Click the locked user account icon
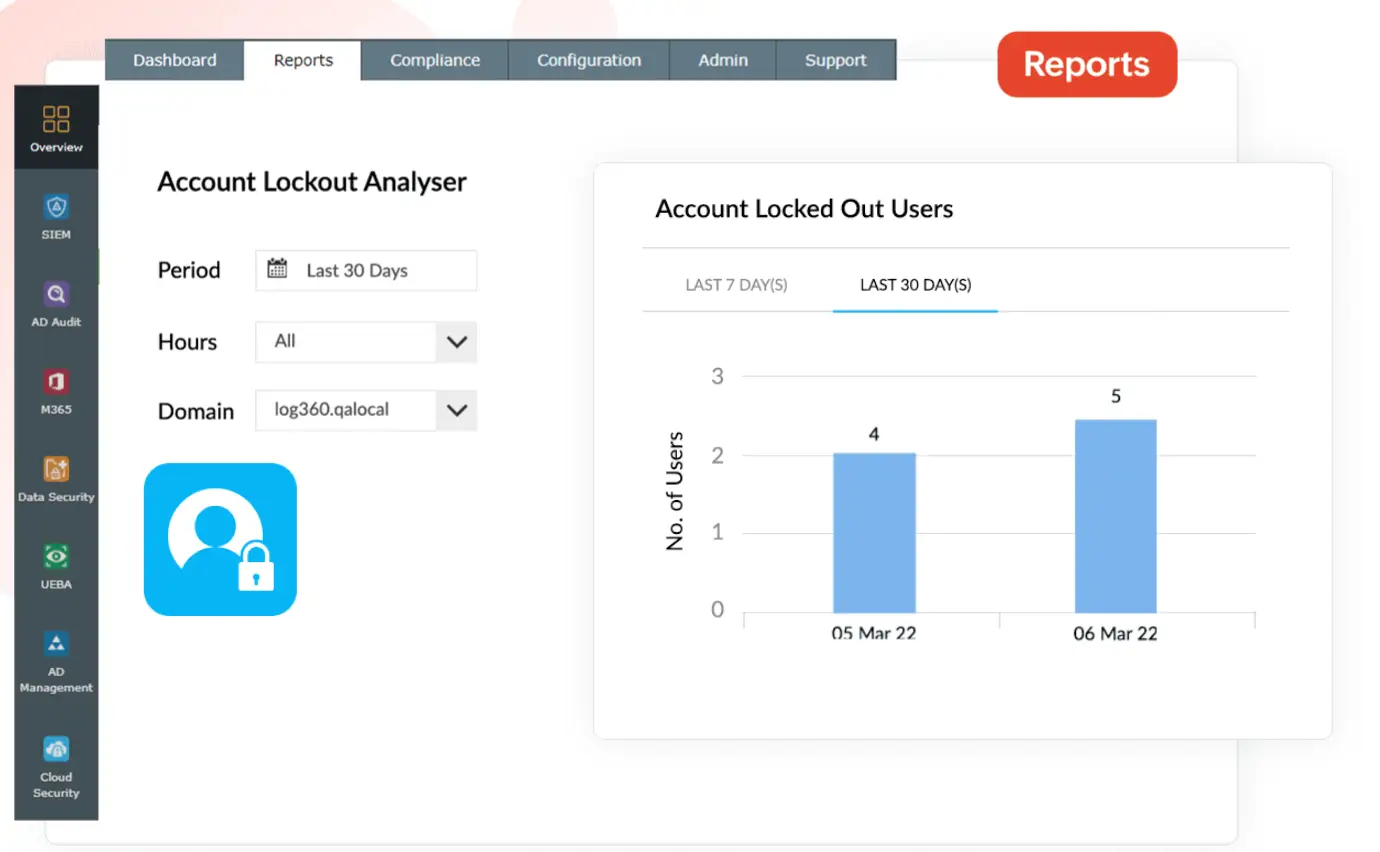This screenshot has width=1380, height=852. [221, 539]
